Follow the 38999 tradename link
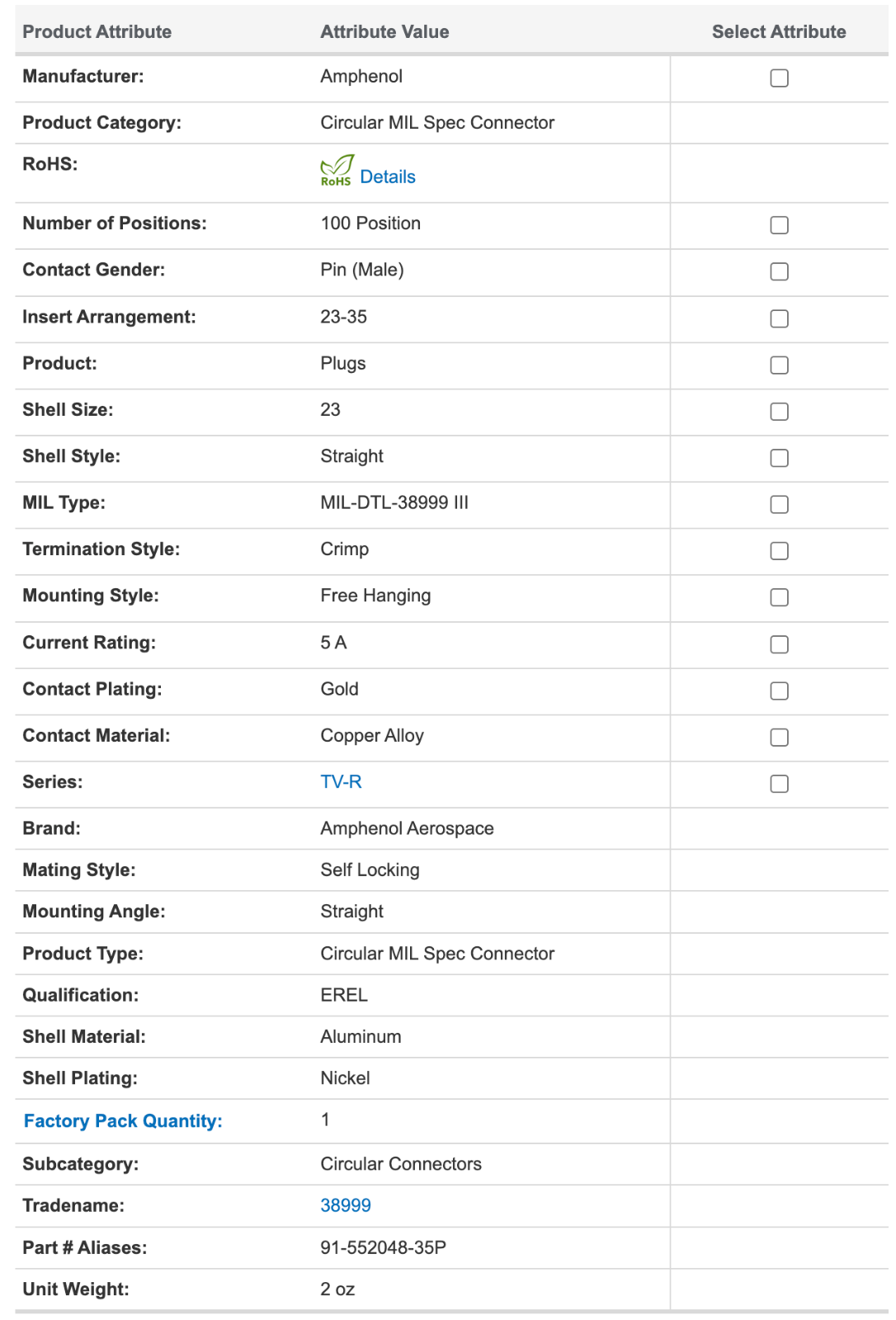Image resolution: width=896 pixels, height=1320 pixels. coord(346,1206)
